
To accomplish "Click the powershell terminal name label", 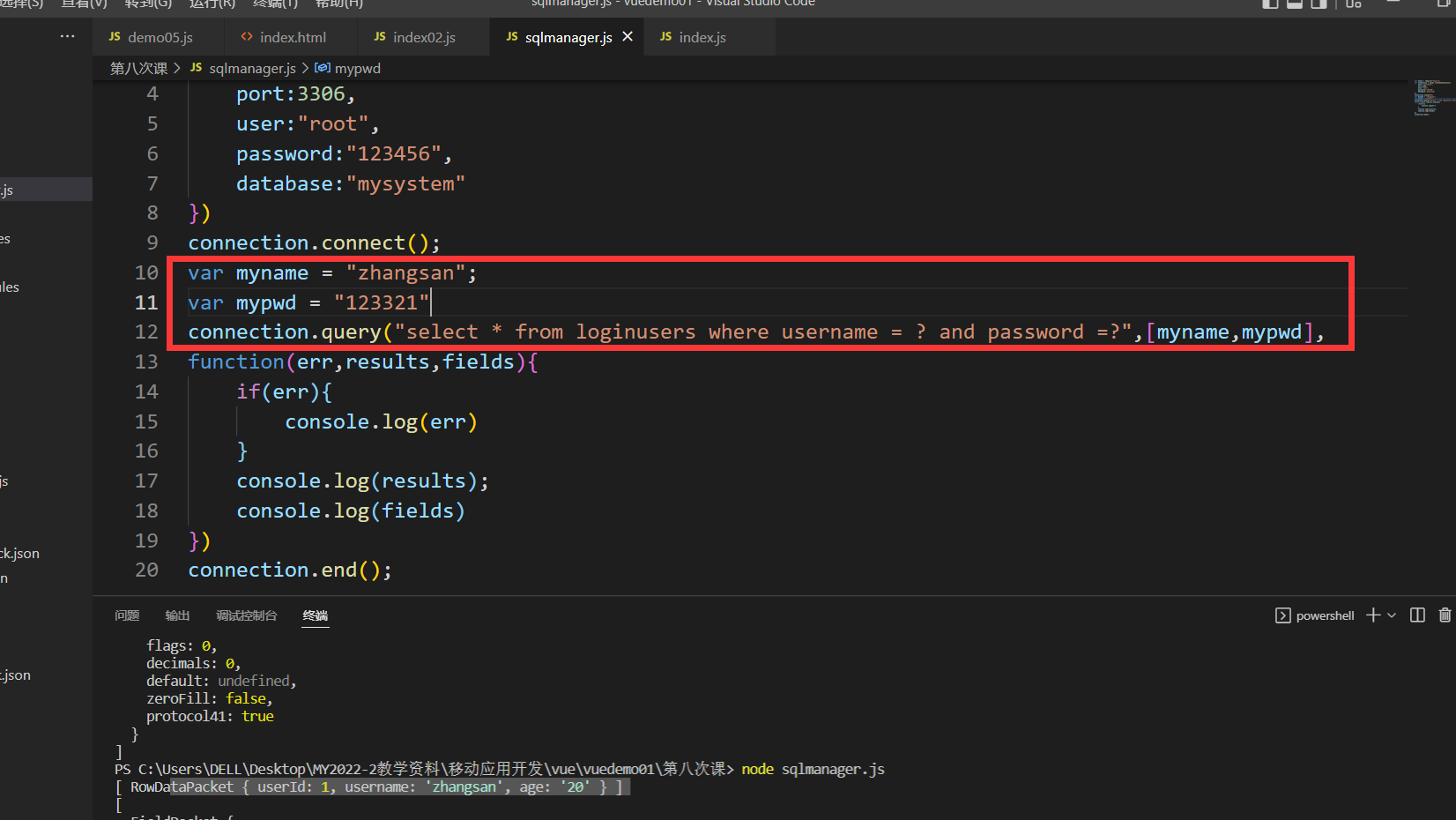I will 1325,615.
